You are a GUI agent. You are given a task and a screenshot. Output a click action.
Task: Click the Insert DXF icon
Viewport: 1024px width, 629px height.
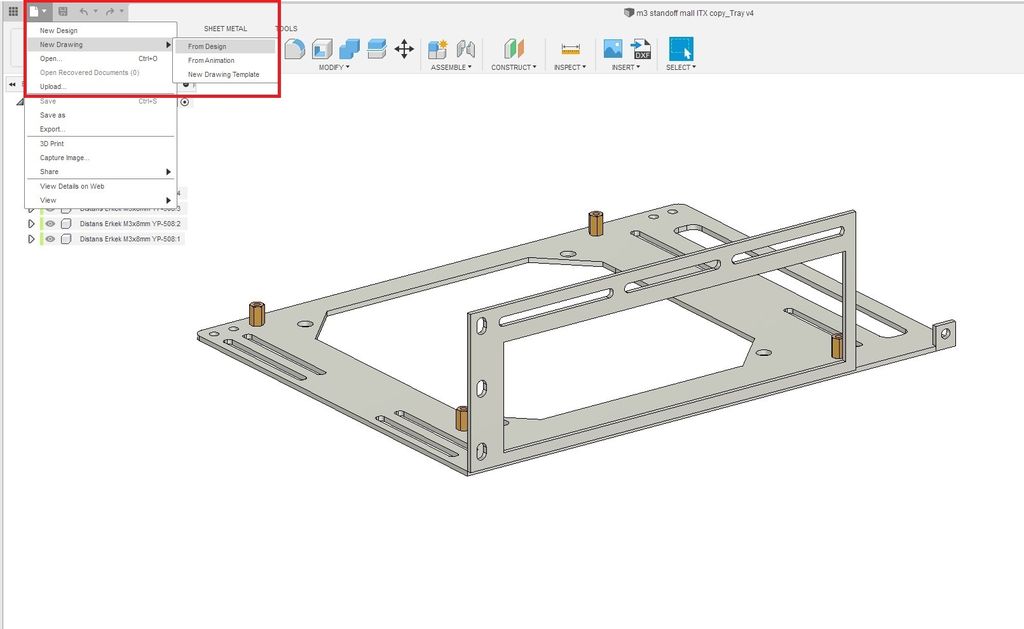pos(640,47)
